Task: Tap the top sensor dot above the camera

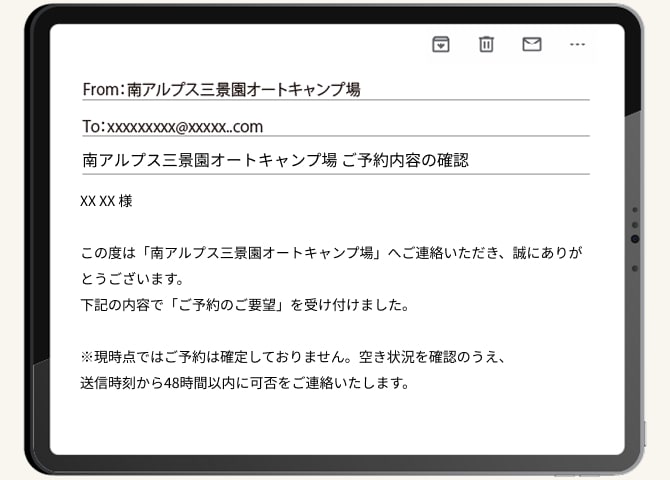Action: [x=635, y=211]
